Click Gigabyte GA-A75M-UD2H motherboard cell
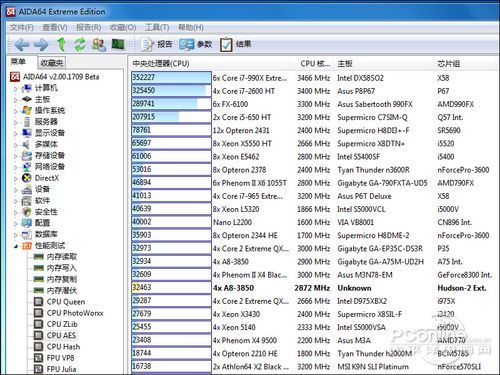Screen dimensions: 500x375 click(381, 262)
